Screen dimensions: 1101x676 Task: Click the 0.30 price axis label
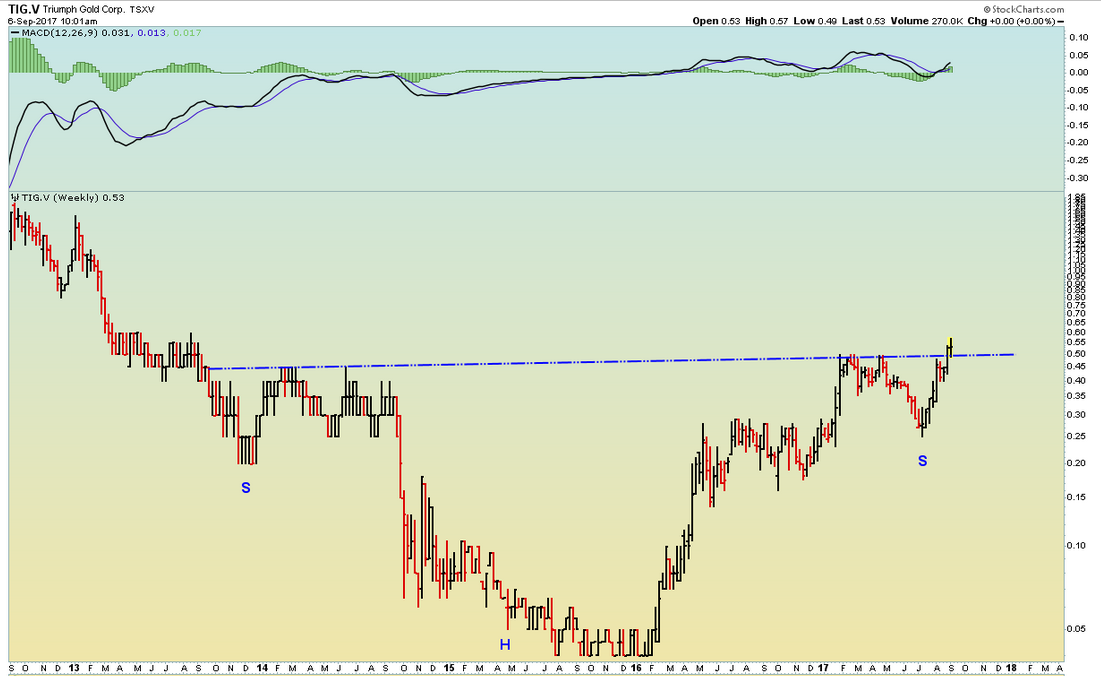(x=1076, y=415)
